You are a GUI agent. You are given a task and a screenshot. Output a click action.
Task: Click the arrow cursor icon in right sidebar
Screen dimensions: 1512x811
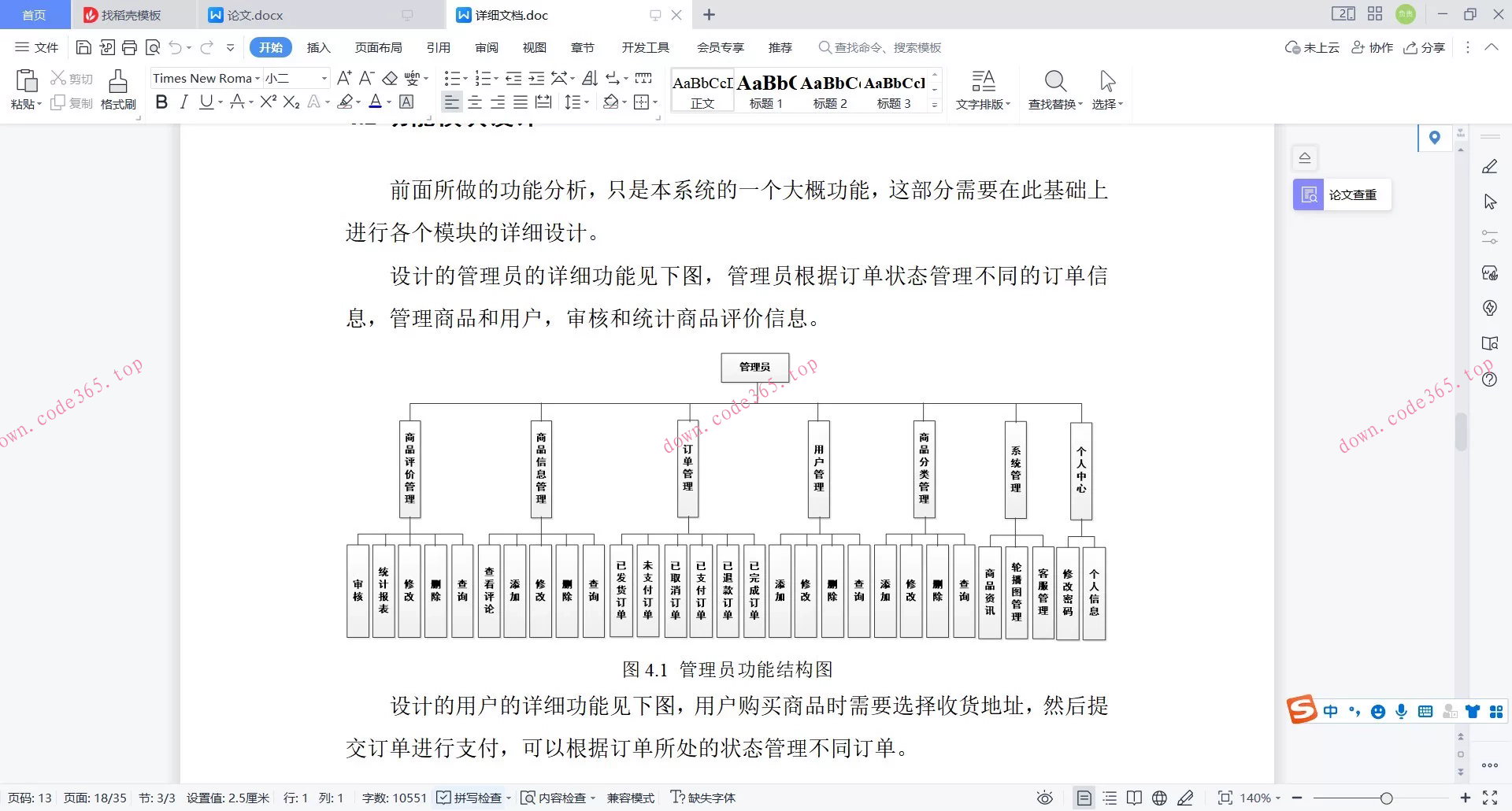tap(1490, 202)
